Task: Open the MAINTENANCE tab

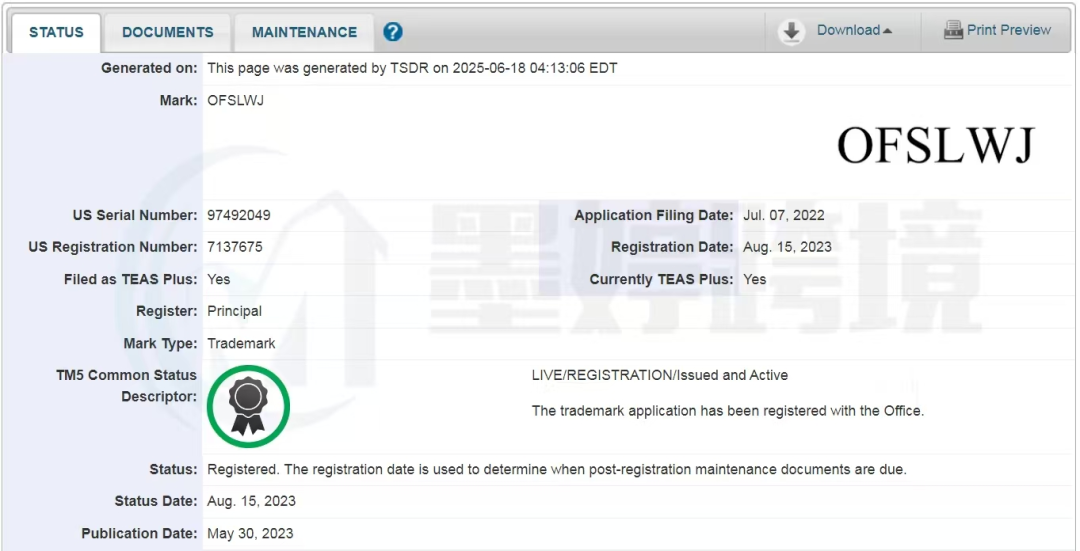Action: click(x=304, y=32)
